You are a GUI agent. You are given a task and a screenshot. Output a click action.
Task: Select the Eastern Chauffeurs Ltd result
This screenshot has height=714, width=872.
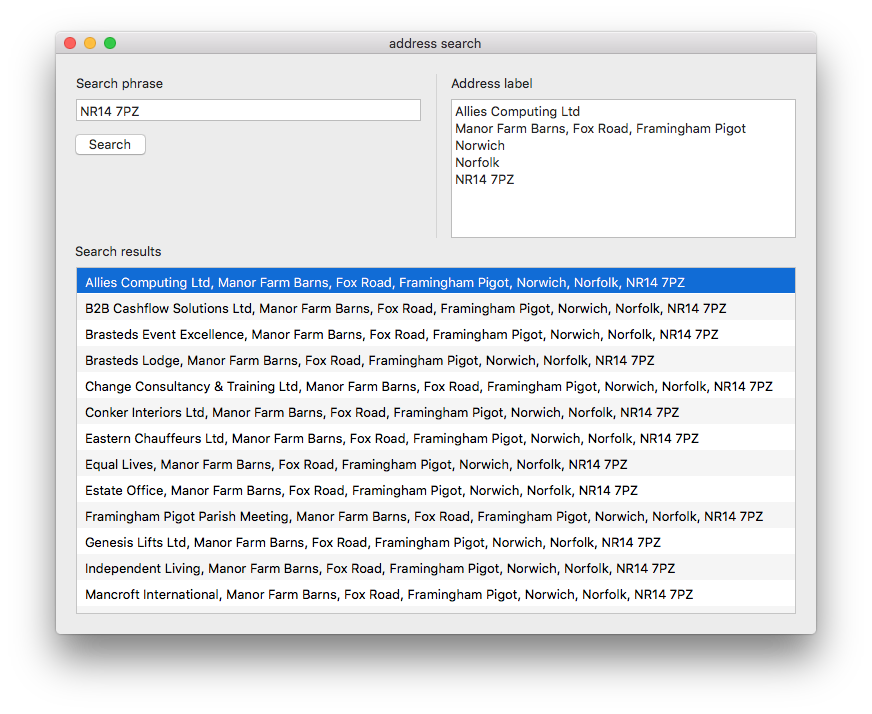click(436, 438)
